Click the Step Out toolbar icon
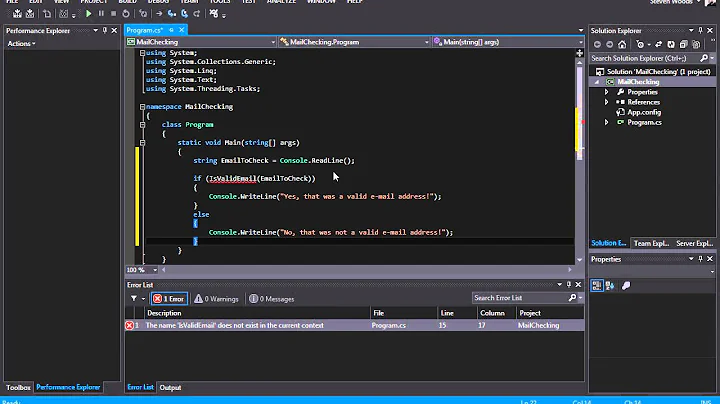 point(197,14)
